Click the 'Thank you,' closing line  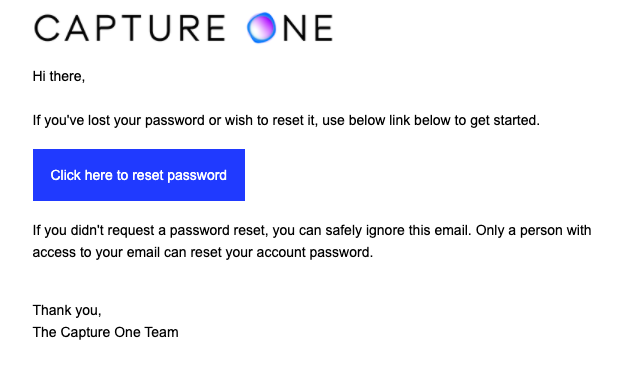click(67, 310)
